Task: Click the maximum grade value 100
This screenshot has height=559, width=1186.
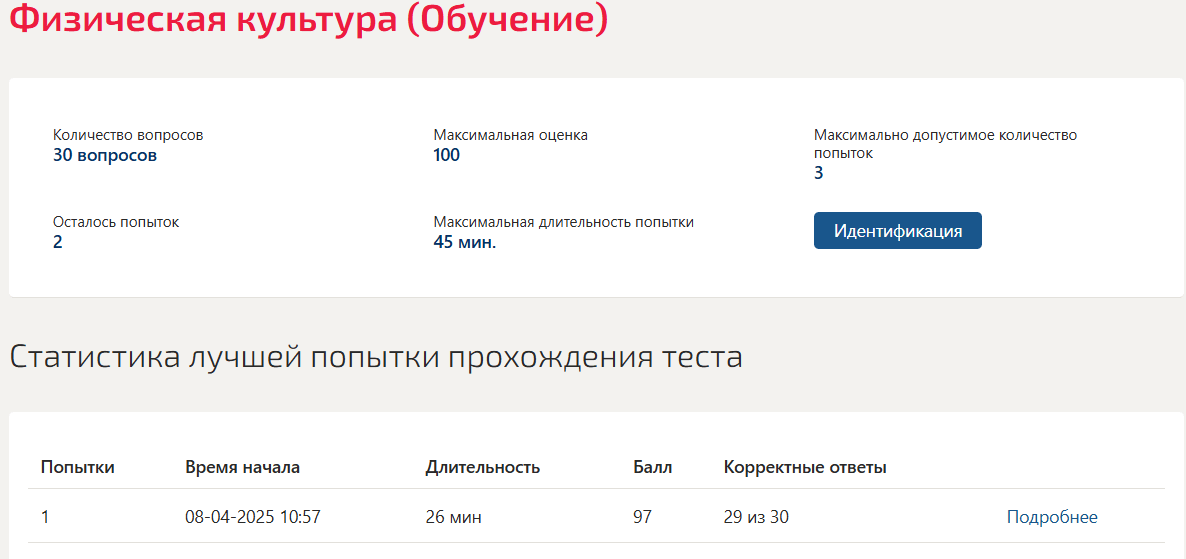Action: point(446,156)
